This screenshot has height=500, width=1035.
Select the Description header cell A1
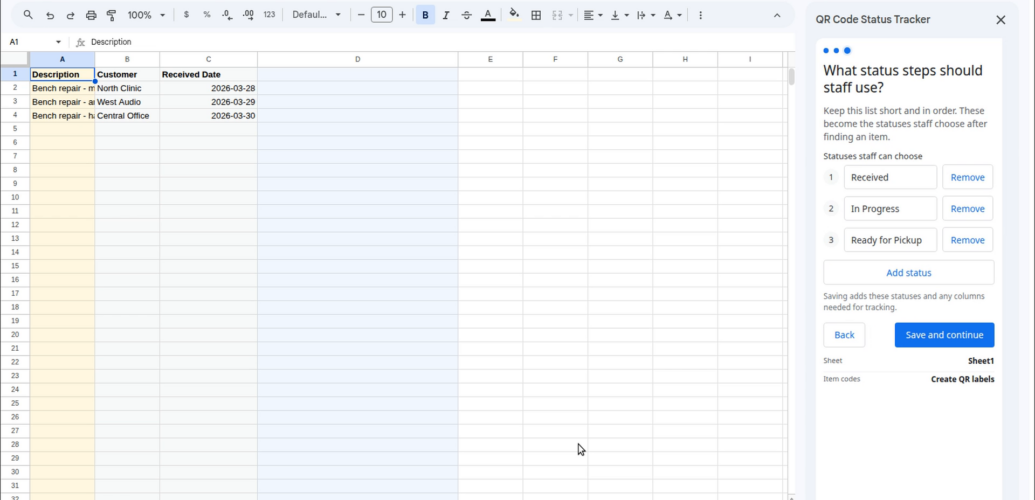tap(62, 74)
